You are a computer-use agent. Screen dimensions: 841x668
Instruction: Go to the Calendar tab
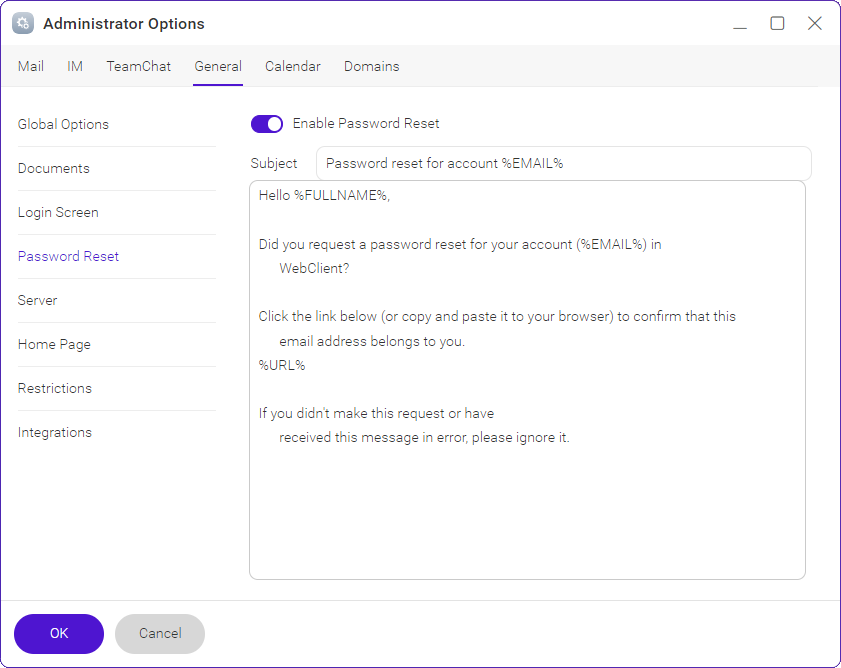point(293,66)
